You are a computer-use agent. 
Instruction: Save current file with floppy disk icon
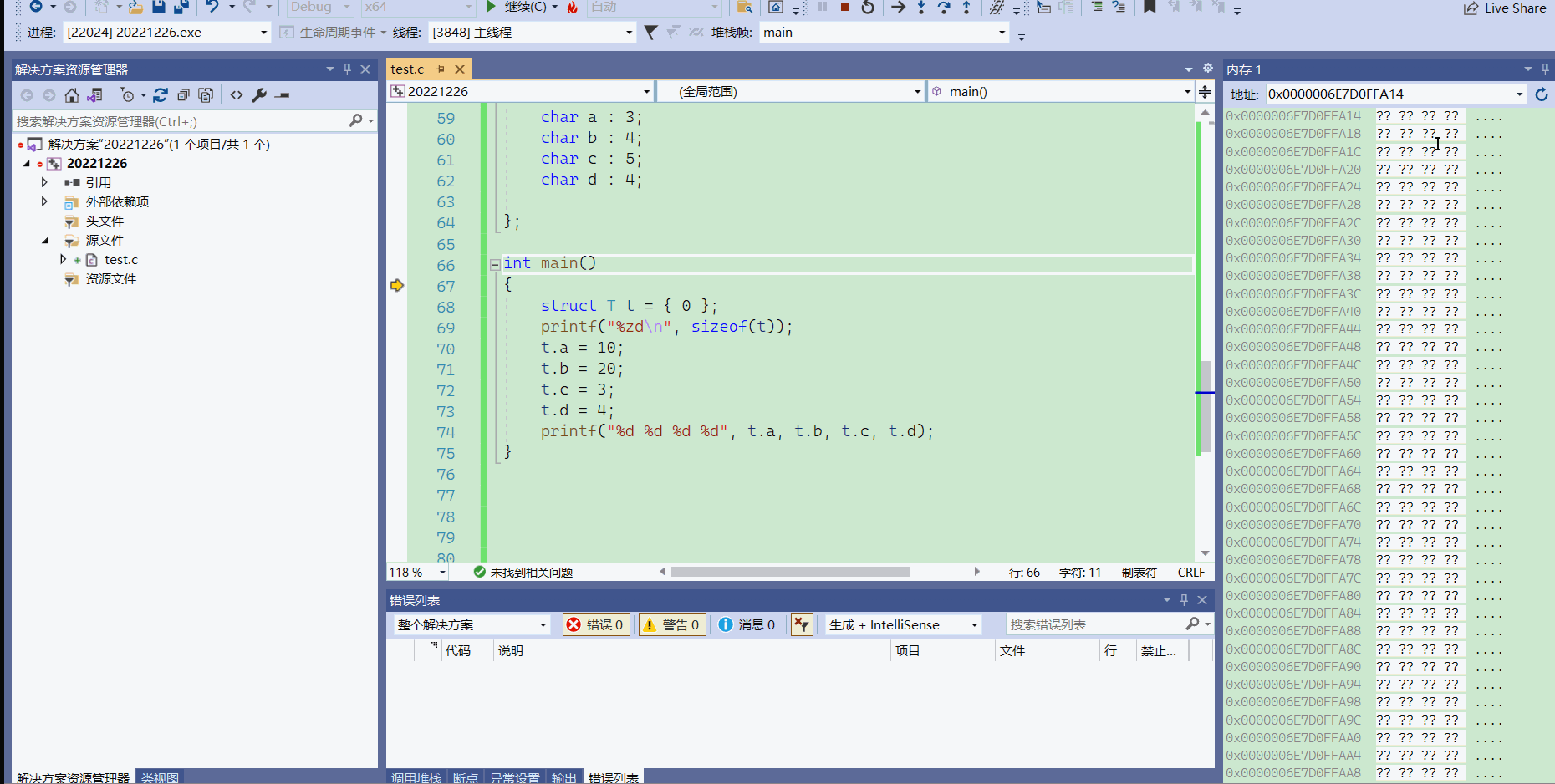click(158, 7)
